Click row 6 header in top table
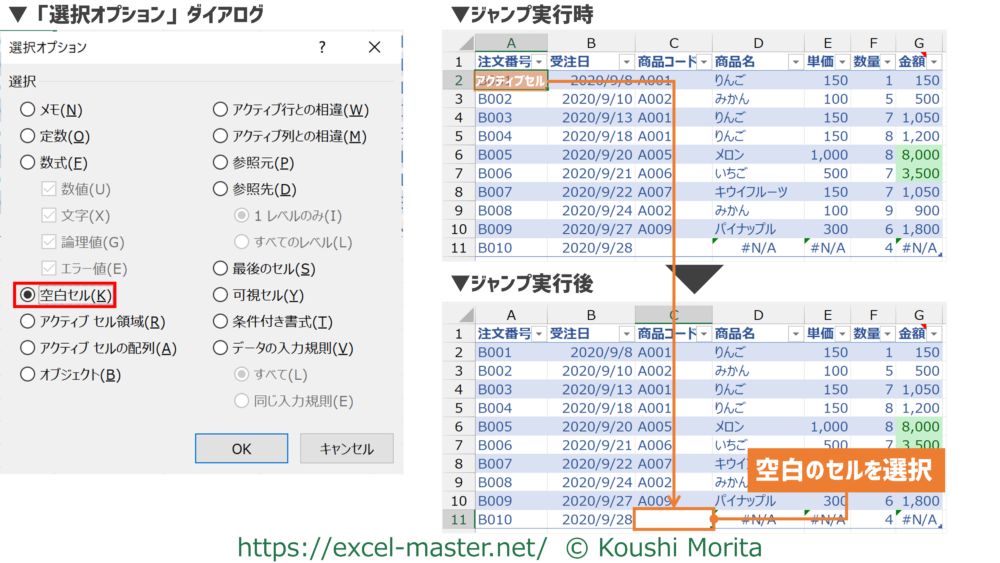Screen dimensions: 1000x563 point(458,155)
